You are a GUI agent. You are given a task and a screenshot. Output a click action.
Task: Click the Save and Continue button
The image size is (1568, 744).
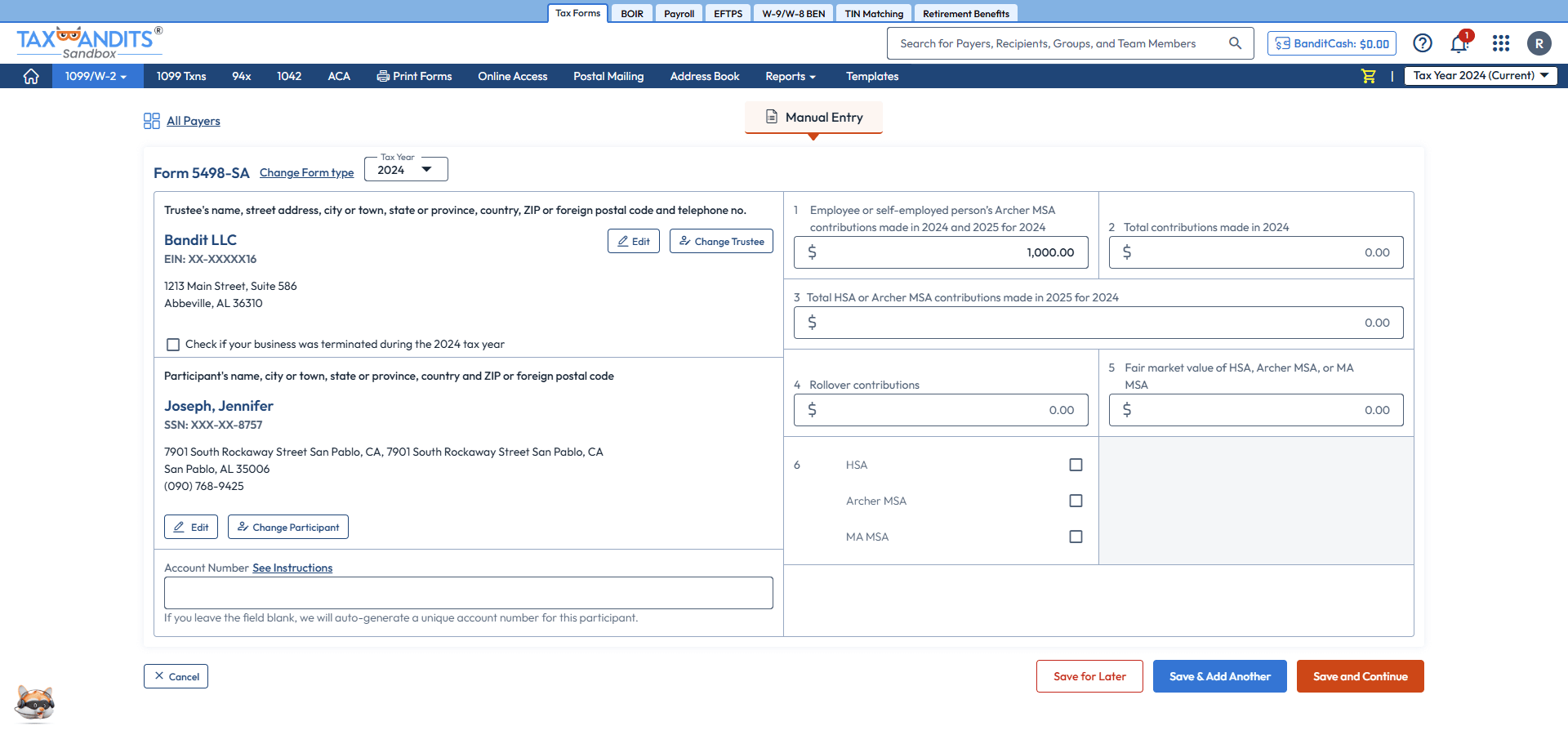tap(1359, 676)
